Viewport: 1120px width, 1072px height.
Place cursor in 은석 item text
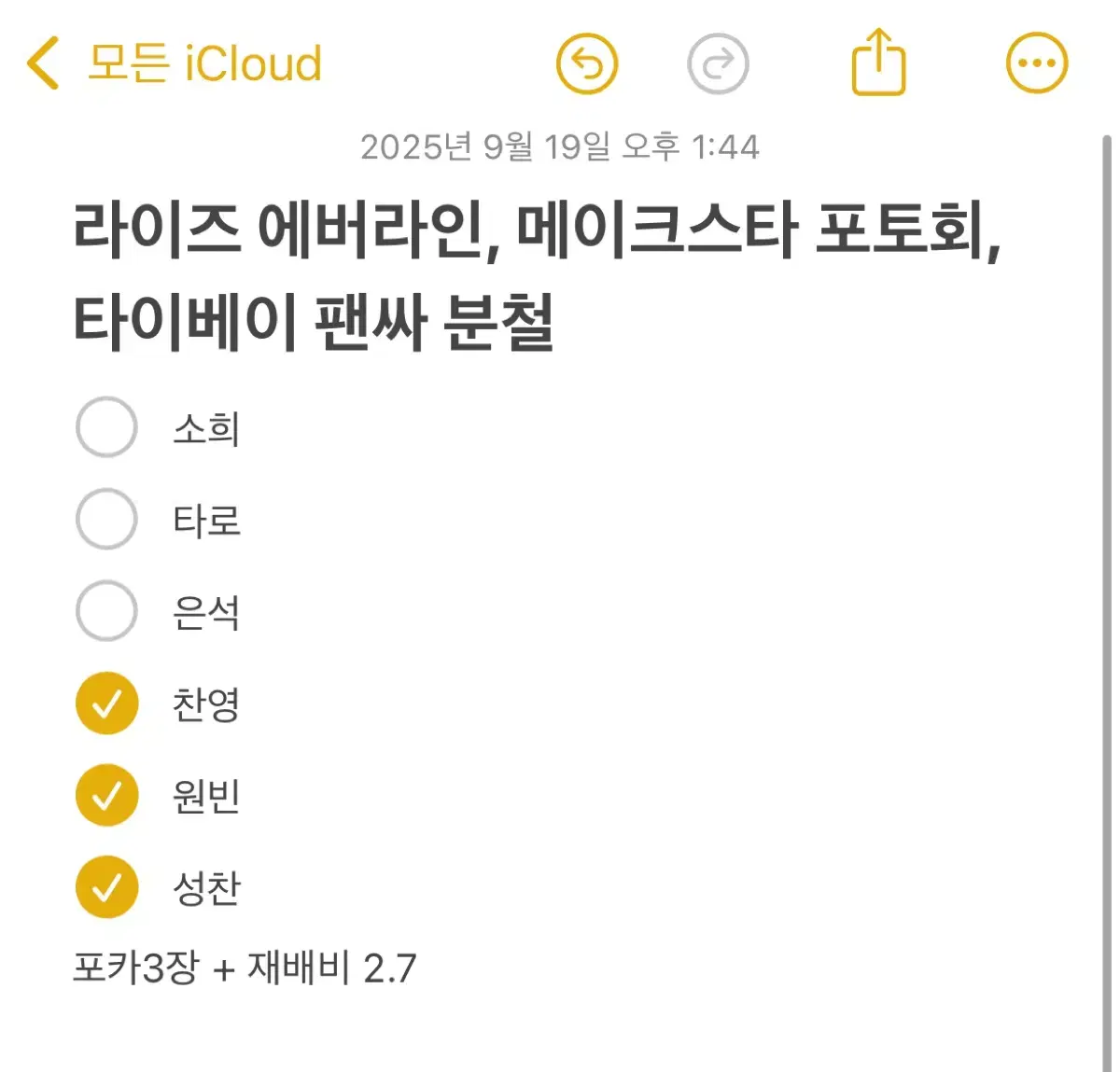(206, 612)
